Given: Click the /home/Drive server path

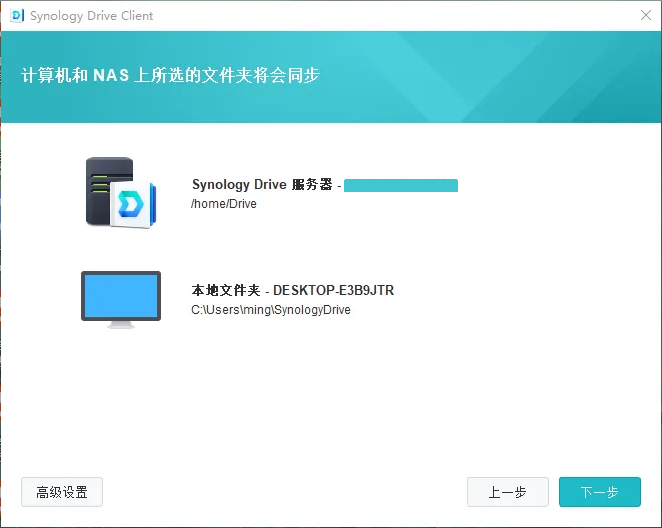Looking at the screenshot, I should (224, 204).
